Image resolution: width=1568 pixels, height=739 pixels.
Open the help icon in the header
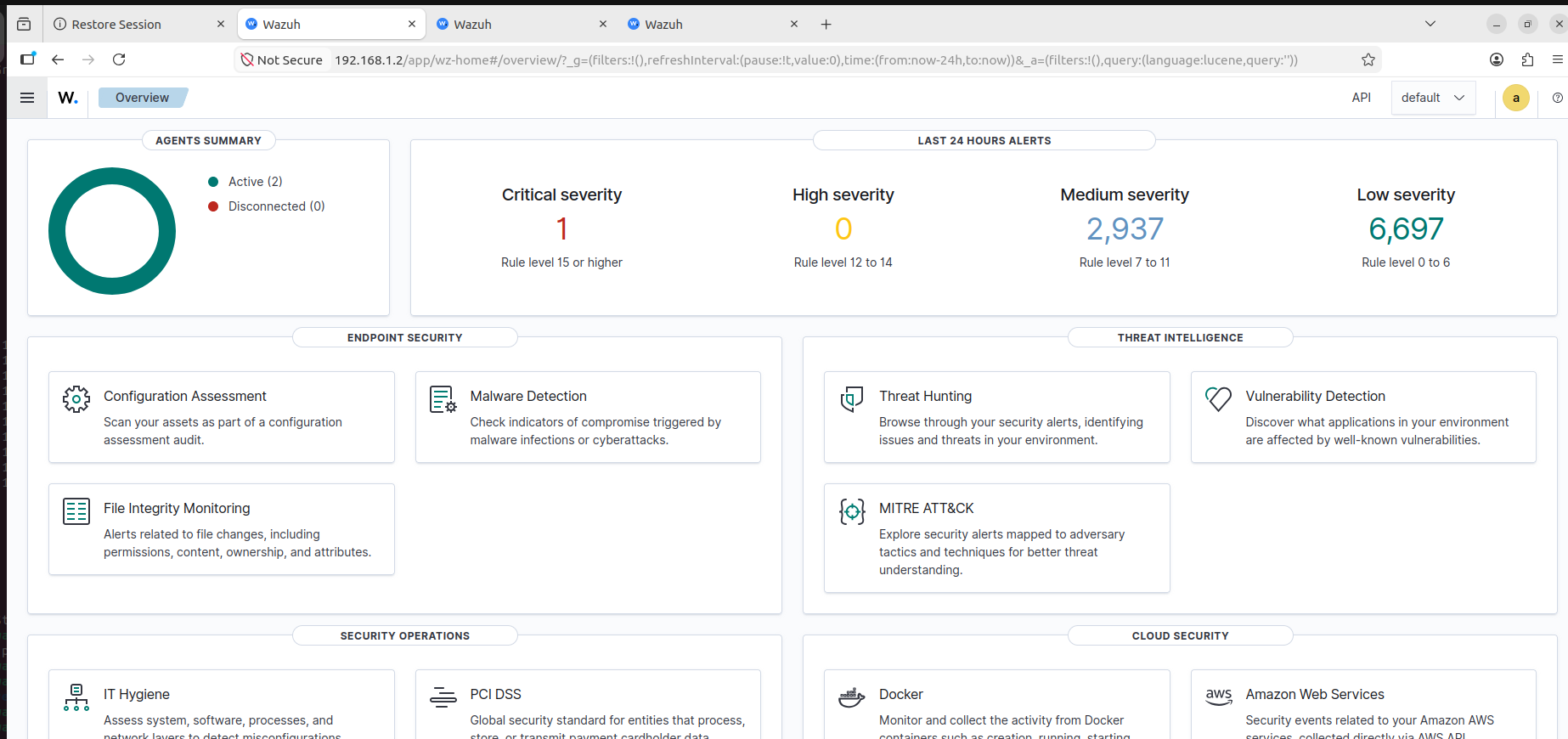[1557, 98]
